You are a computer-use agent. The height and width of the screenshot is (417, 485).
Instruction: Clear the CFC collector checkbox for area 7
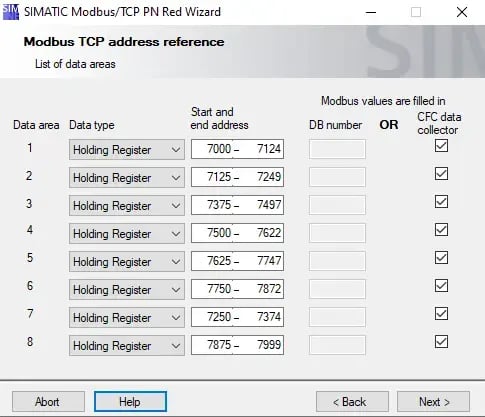(441, 314)
